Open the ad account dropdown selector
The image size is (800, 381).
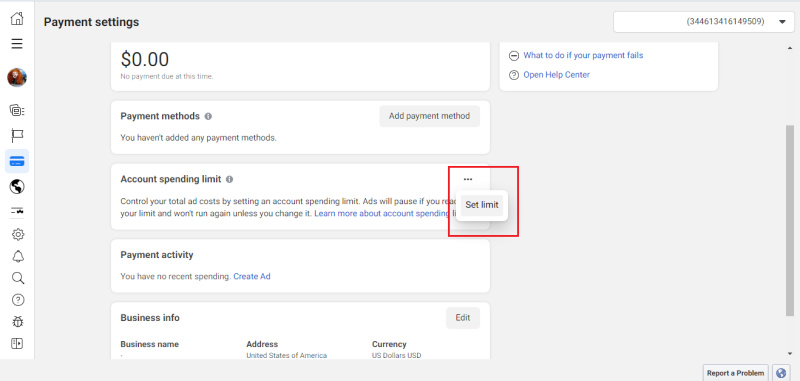[704, 22]
